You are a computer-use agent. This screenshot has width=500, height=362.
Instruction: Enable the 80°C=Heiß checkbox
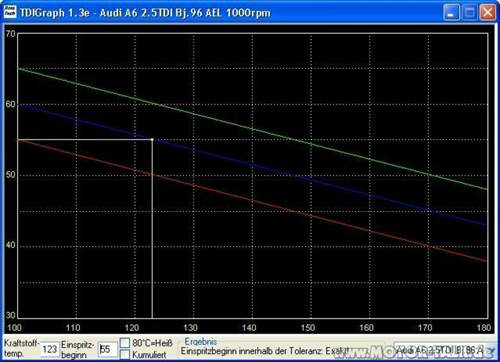pyautogui.click(x=125, y=343)
